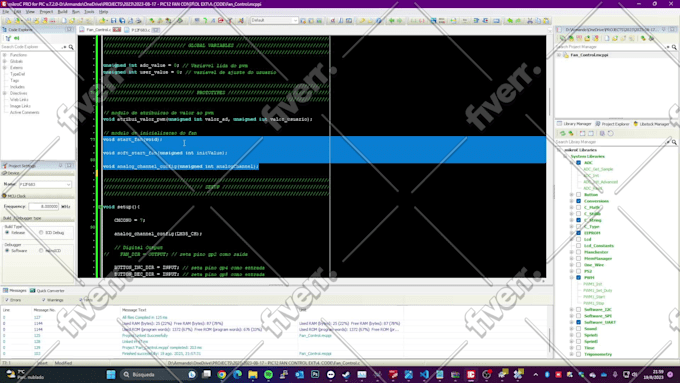Click the Cut scissors toolbar icon
Viewport: 680px width, 383px height.
[530, 20]
